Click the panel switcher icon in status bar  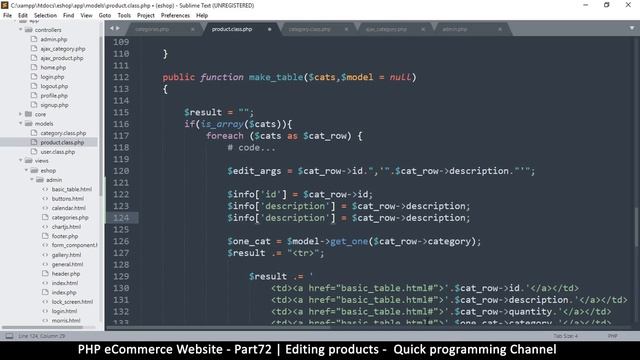tap(9, 336)
